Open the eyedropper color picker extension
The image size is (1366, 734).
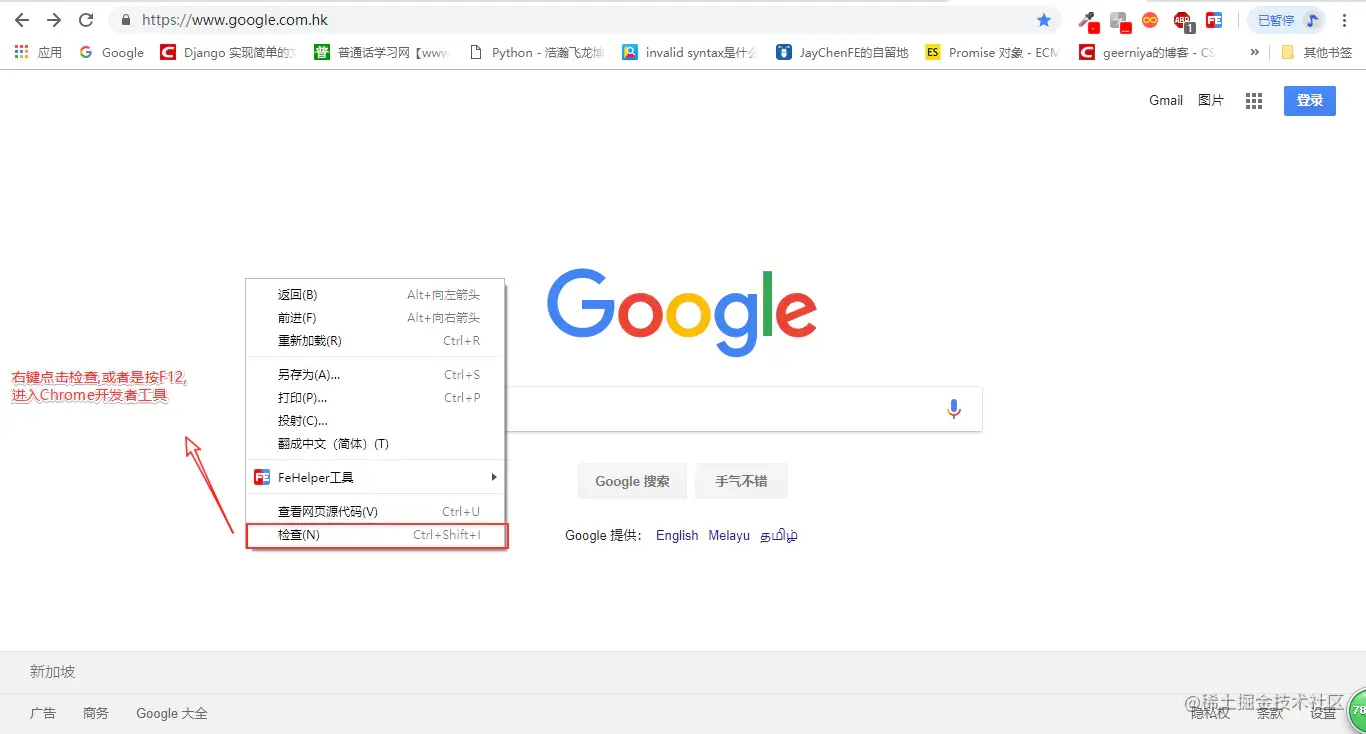(1087, 20)
